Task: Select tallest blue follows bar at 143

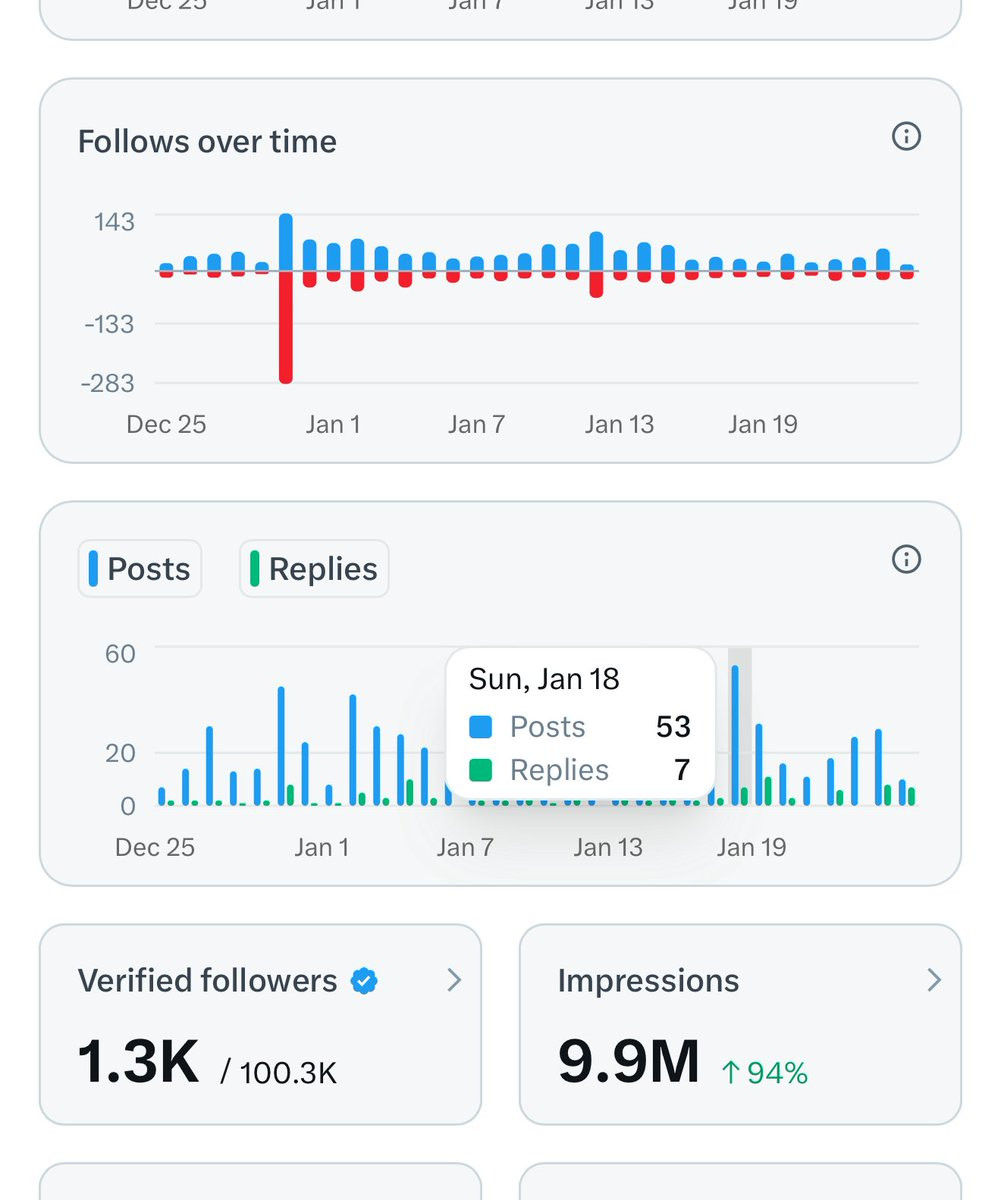Action: [286, 242]
